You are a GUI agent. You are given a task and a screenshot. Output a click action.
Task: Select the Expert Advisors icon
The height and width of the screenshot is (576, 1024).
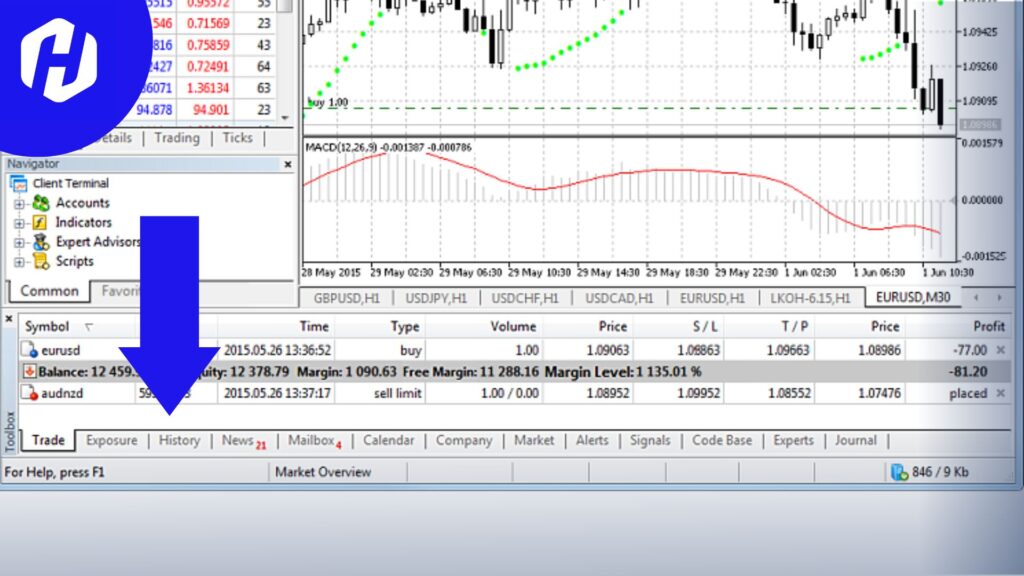tap(42, 241)
